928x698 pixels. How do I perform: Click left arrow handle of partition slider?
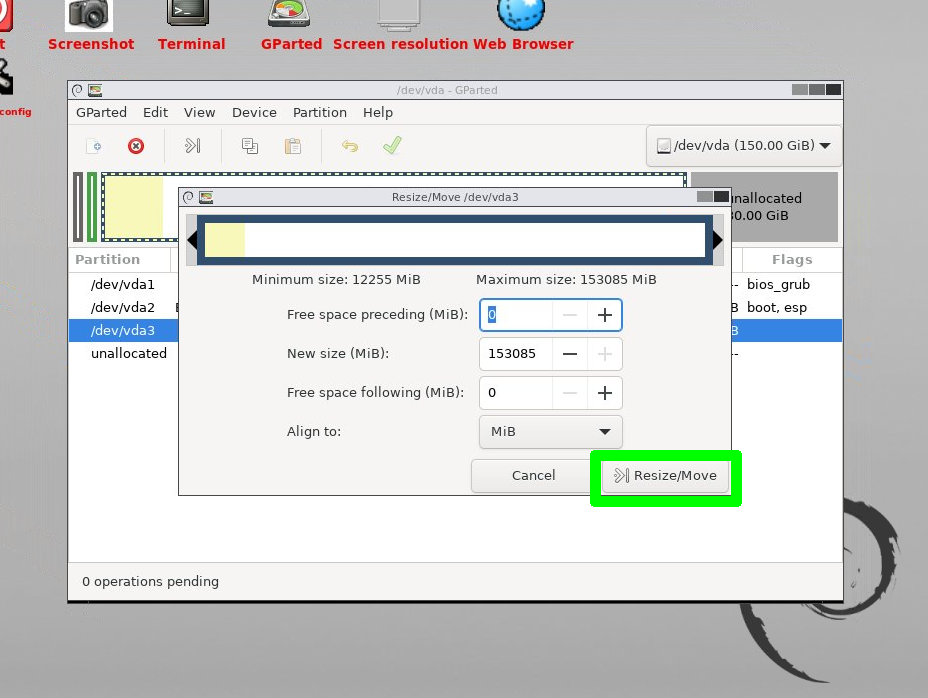(x=192, y=240)
